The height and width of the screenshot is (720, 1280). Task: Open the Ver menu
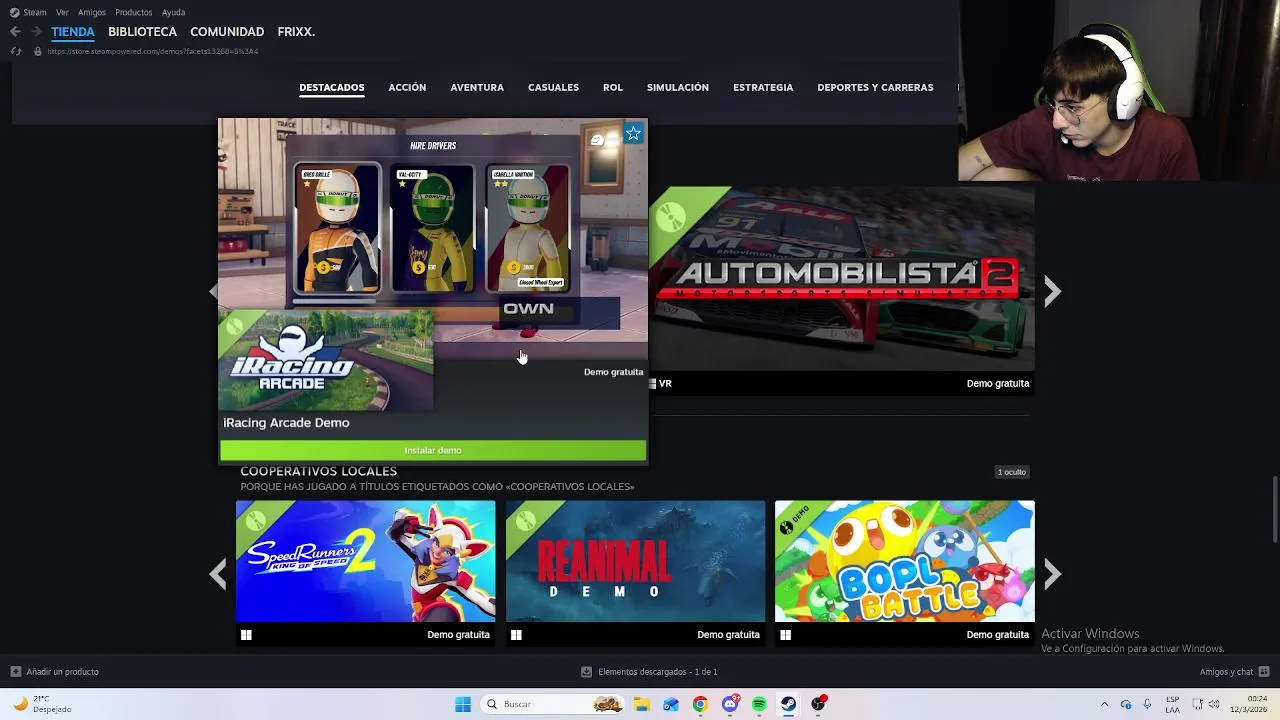pyautogui.click(x=63, y=12)
